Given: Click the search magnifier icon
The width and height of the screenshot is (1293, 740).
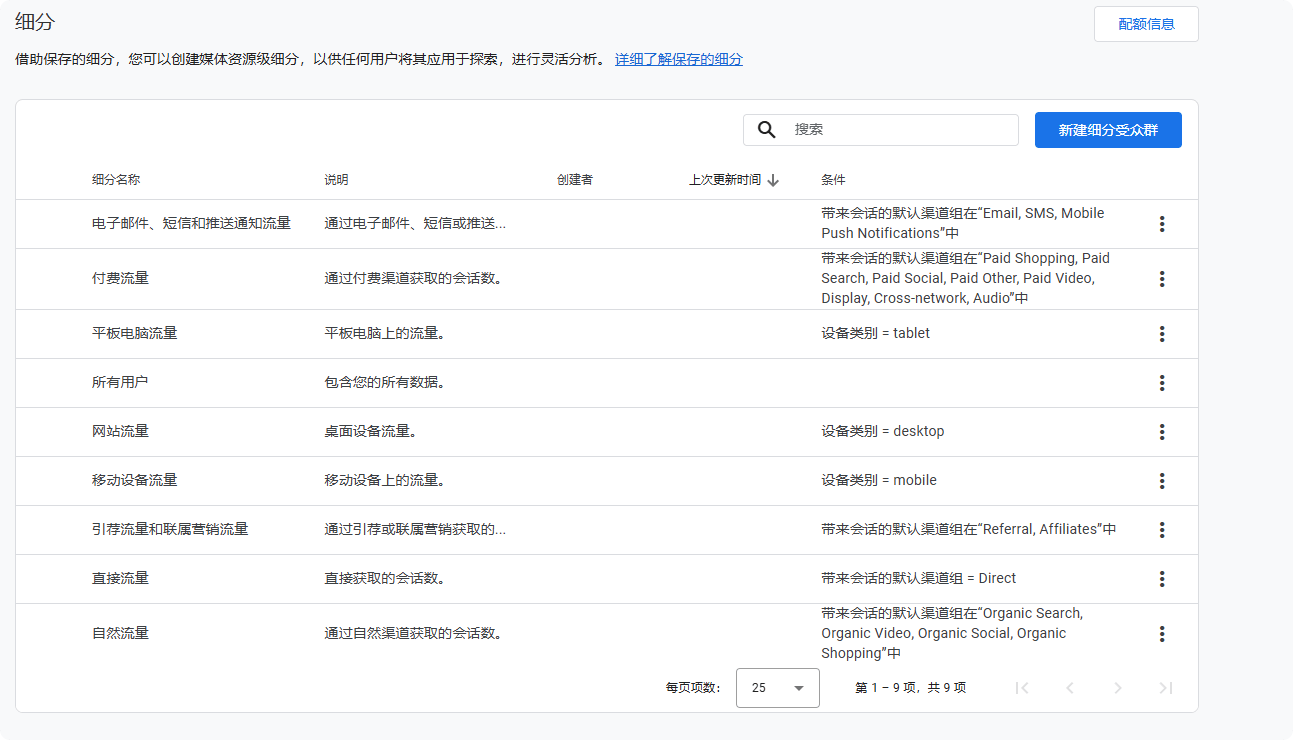Looking at the screenshot, I should [x=767, y=130].
